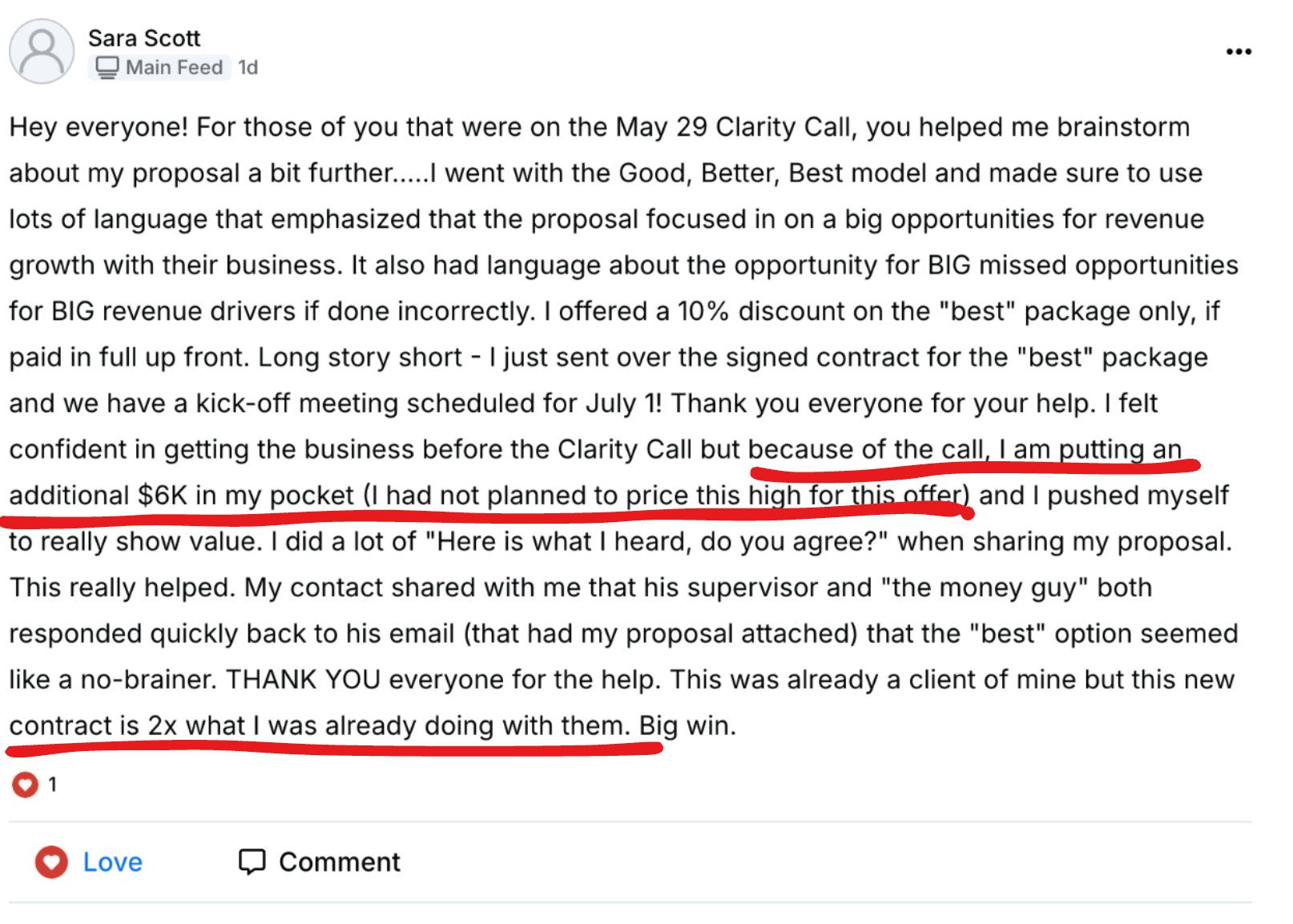This screenshot has width=1293, height=924.
Task: Click the underlined "additional $6K in my pocket" text
Action: point(181,496)
